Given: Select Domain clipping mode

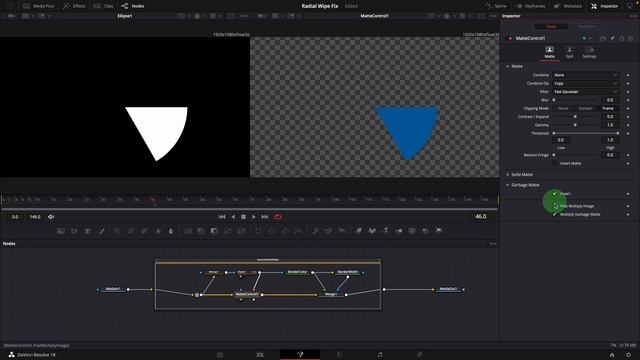Looking at the screenshot, I should (585, 108).
